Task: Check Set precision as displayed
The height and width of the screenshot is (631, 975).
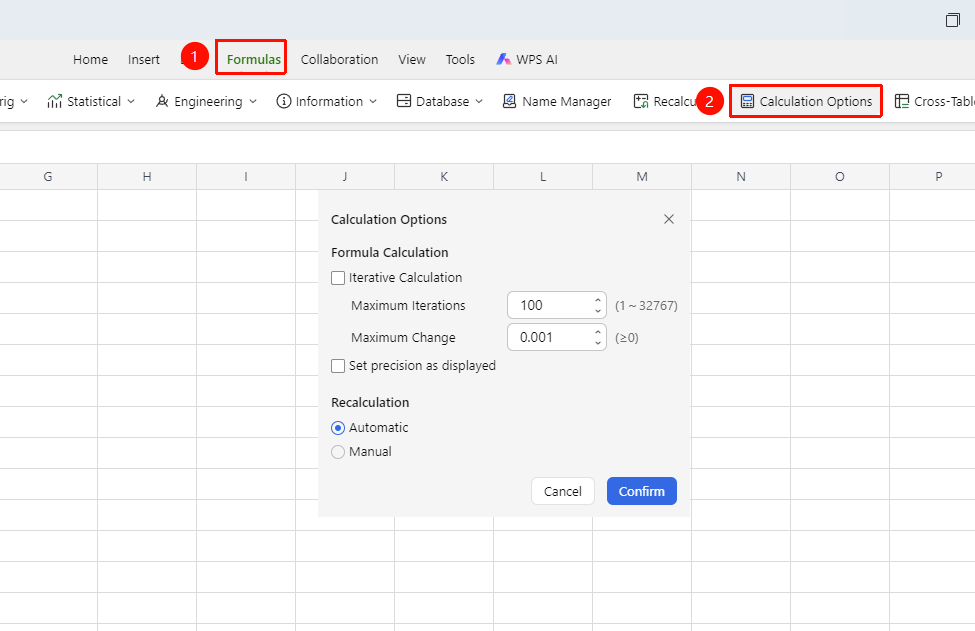Action: pos(338,366)
